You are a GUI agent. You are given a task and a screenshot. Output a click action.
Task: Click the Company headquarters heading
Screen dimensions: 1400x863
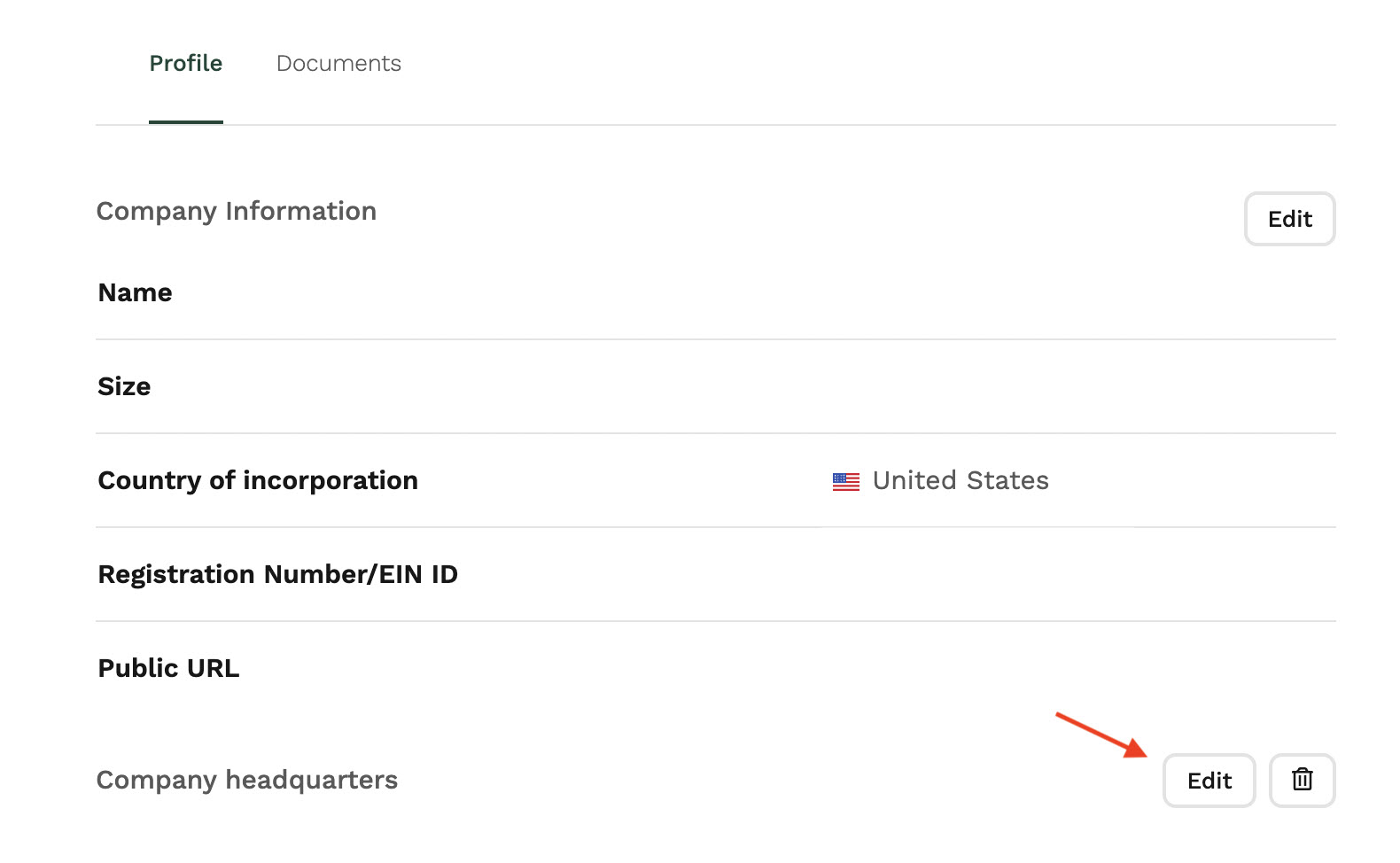point(247,780)
